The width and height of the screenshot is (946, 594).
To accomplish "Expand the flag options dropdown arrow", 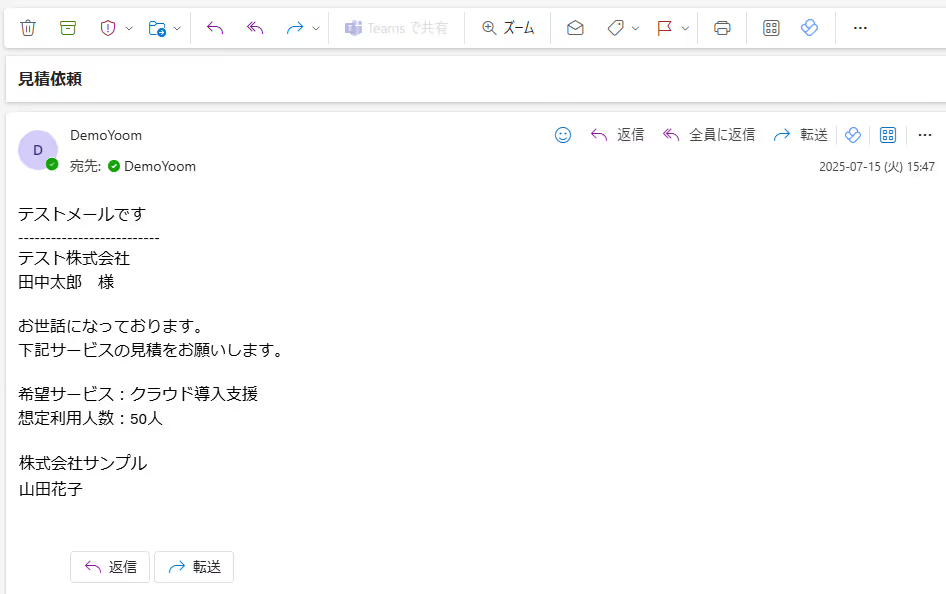I will (685, 28).
